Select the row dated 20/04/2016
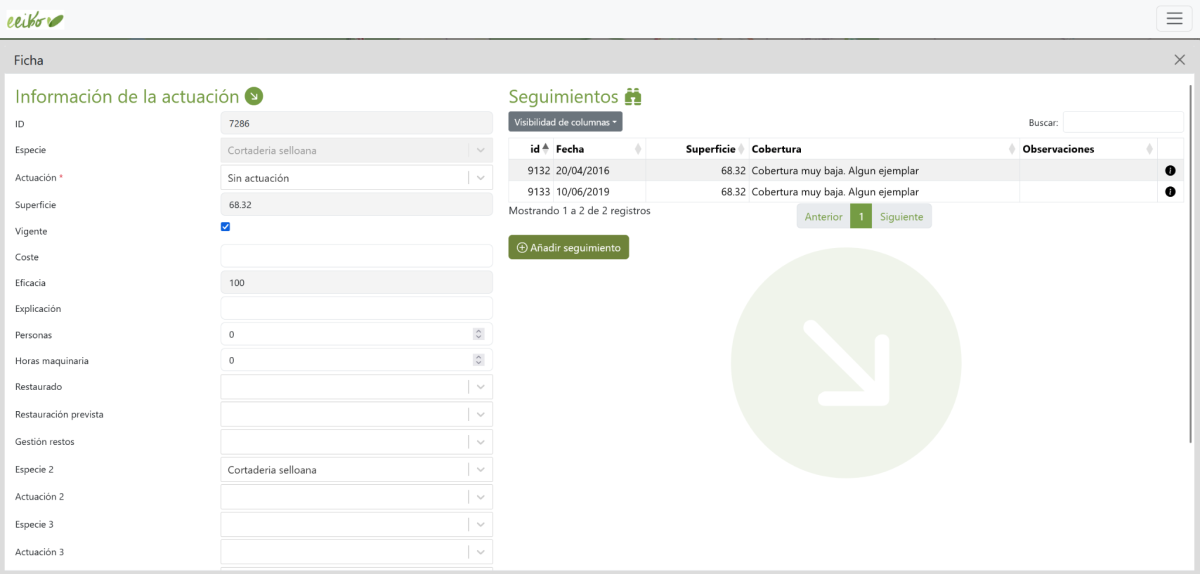The height and width of the screenshot is (574, 1200). [846, 170]
